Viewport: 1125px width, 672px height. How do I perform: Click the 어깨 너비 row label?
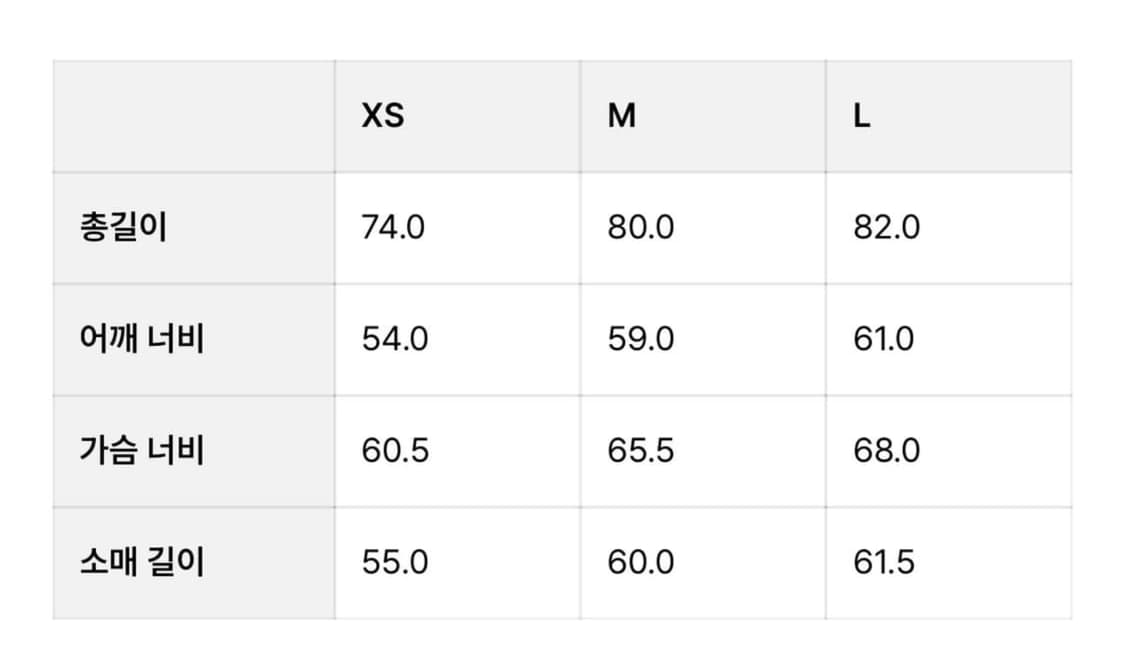click(x=141, y=340)
